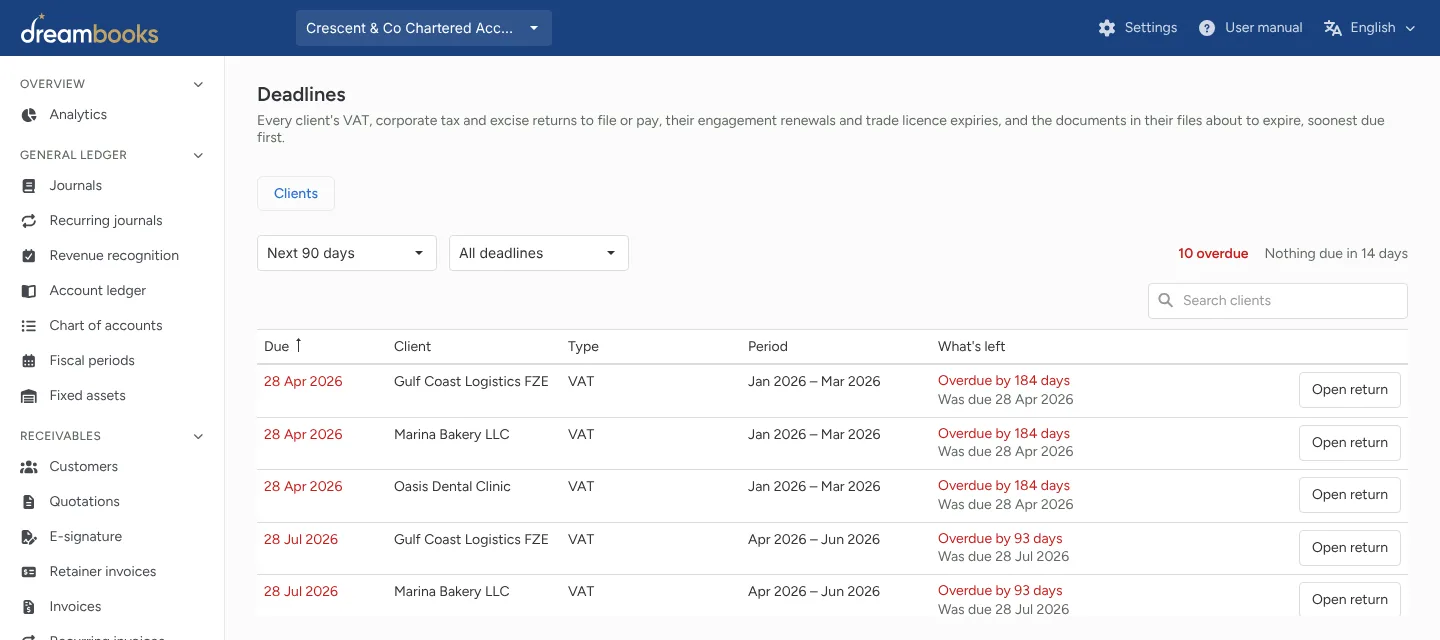
Task: Open Revenue recognition via its calendar-check icon
Action: click(x=29, y=256)
